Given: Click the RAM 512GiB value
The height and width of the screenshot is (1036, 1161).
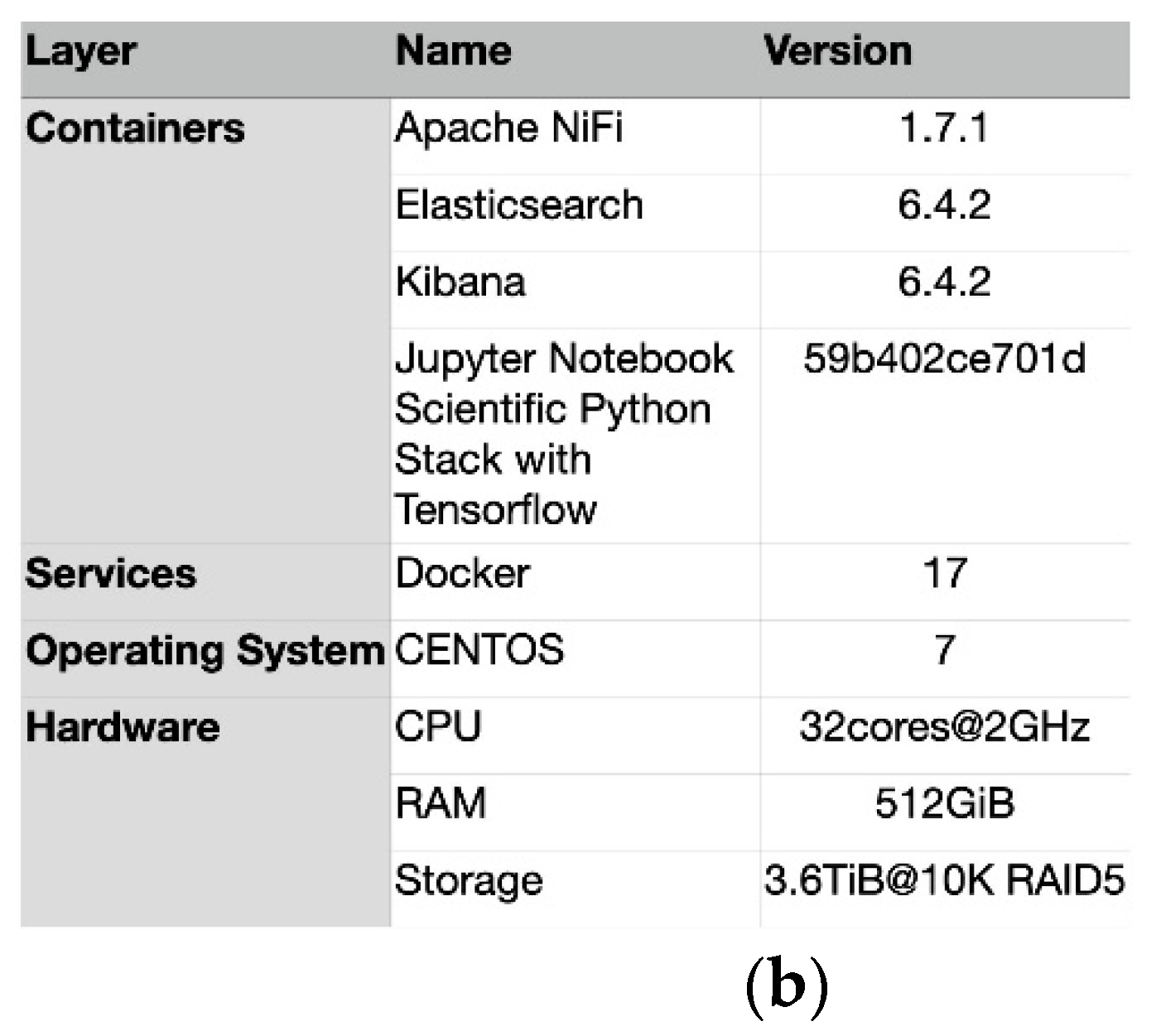Looking at the screenshot, I should click(x=944, y=804).
